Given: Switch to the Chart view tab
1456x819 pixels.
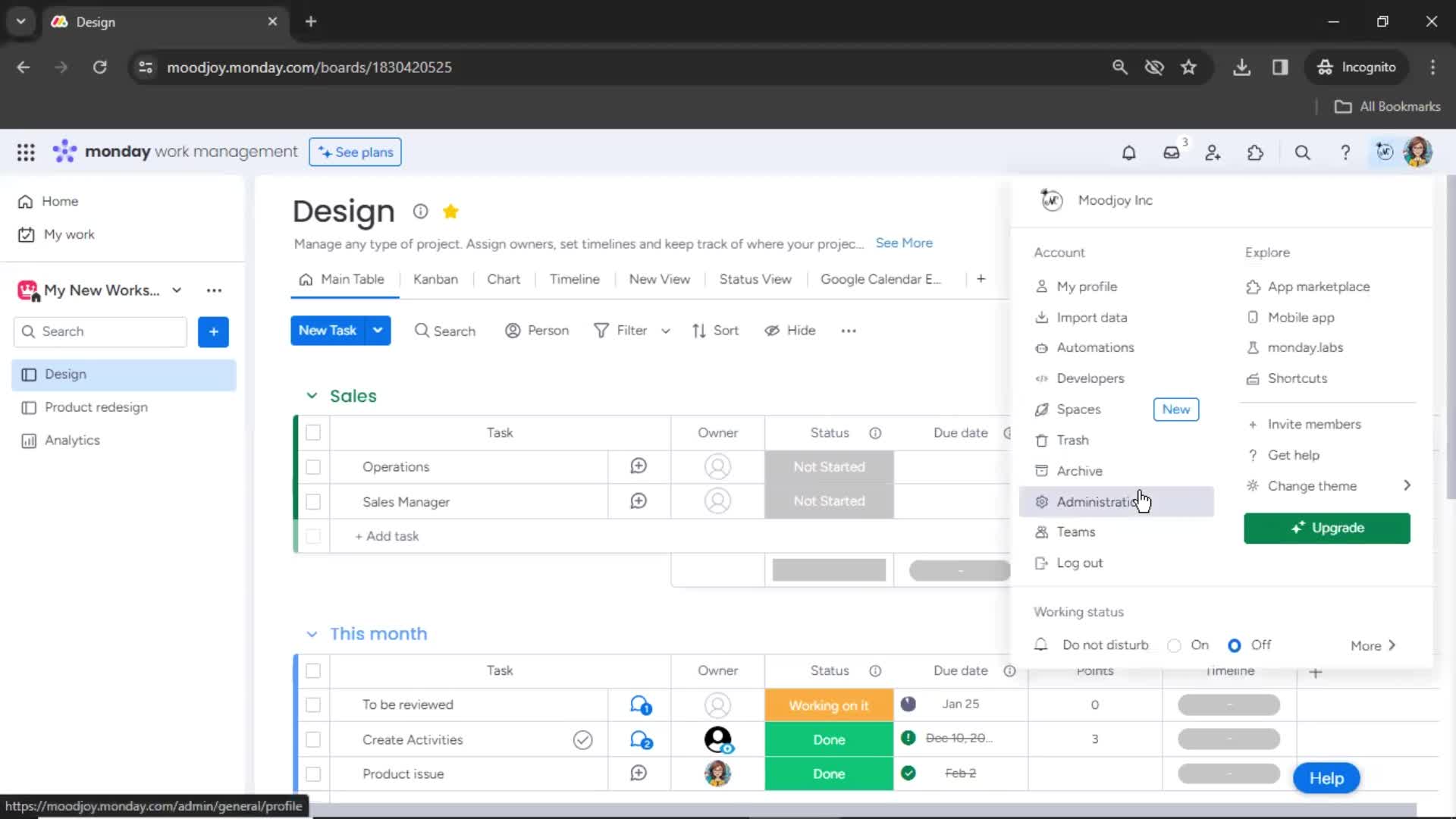Looking at the screenshot, I should [504, 279].
